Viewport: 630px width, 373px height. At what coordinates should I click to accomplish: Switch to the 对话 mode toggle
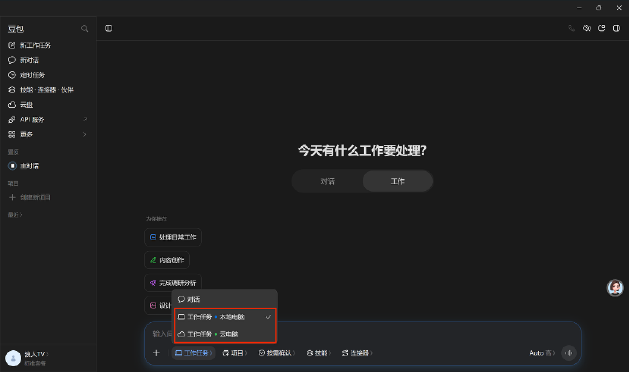[327, 181]
